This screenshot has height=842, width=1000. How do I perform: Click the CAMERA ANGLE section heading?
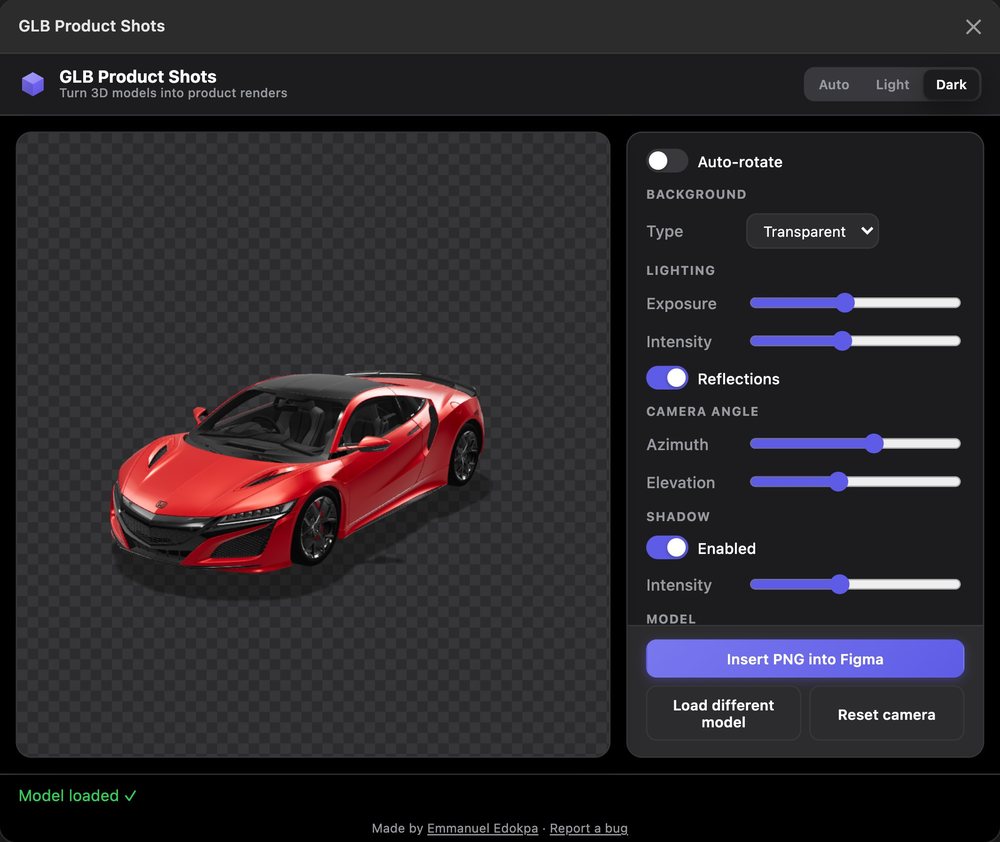702,411
